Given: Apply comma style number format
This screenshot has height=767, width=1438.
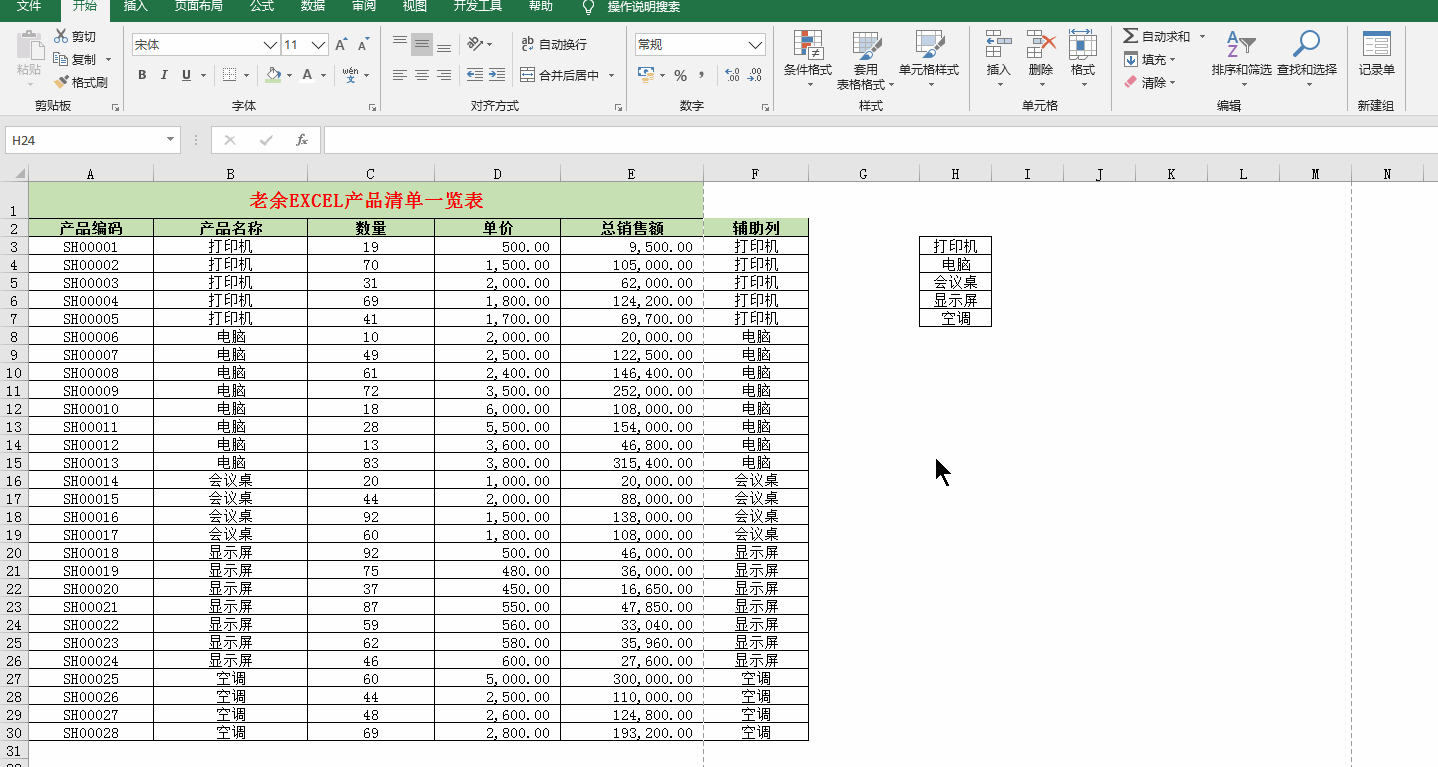Looking at the screenshot, I should click(702, 75).
